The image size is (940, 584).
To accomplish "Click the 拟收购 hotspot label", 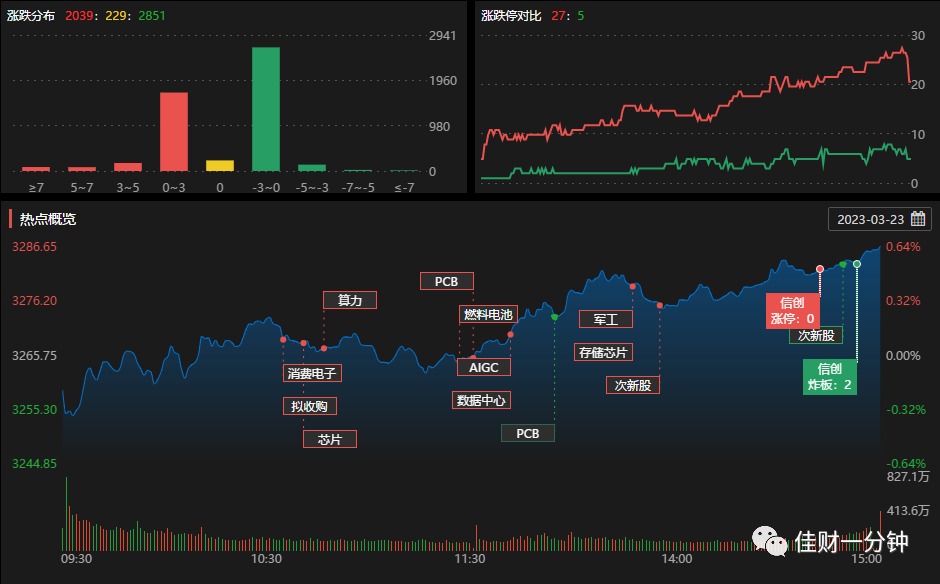I will tap(309, 406).
